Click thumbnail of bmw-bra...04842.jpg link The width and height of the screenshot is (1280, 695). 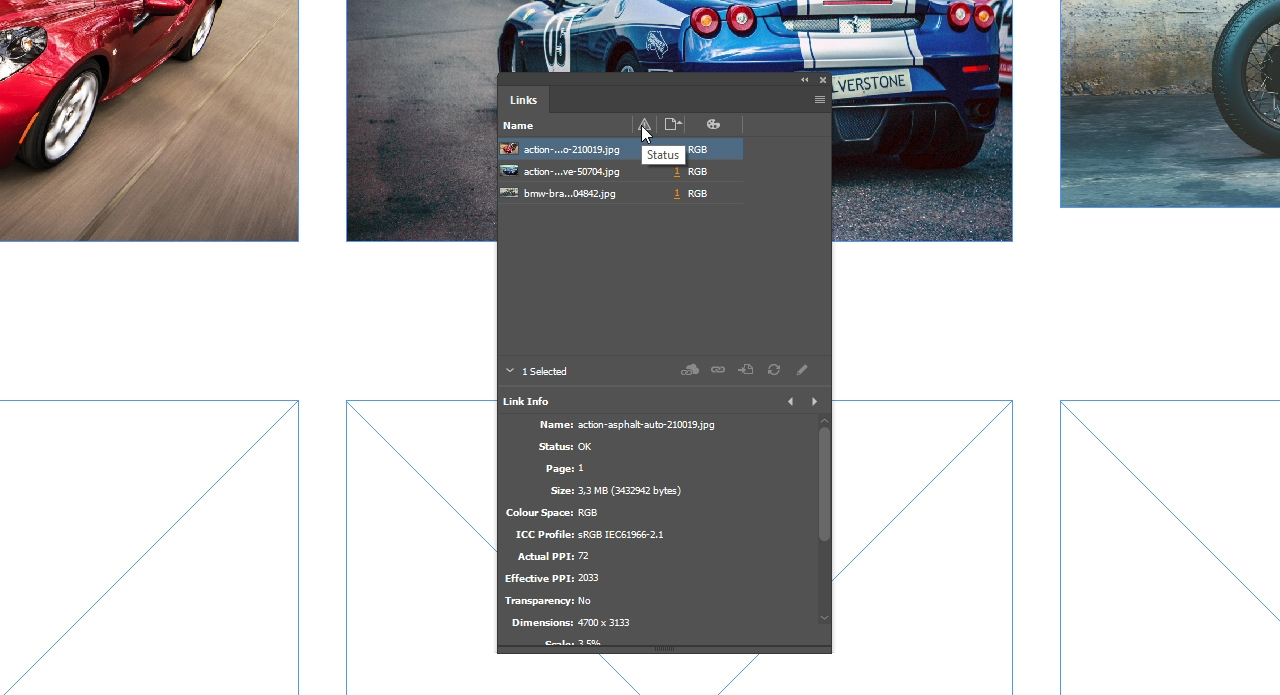(509, 193)
